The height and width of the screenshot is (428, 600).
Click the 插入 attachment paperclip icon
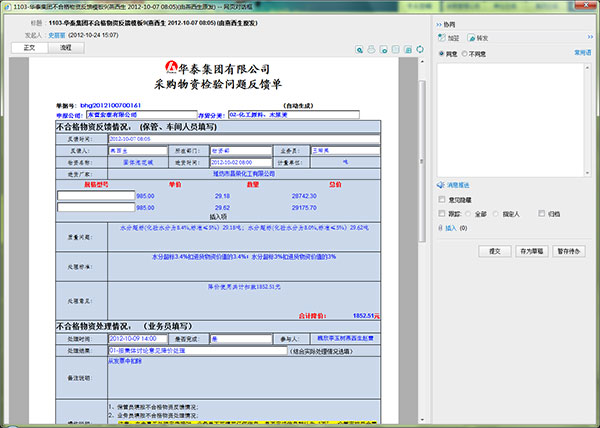coord(440,228)
